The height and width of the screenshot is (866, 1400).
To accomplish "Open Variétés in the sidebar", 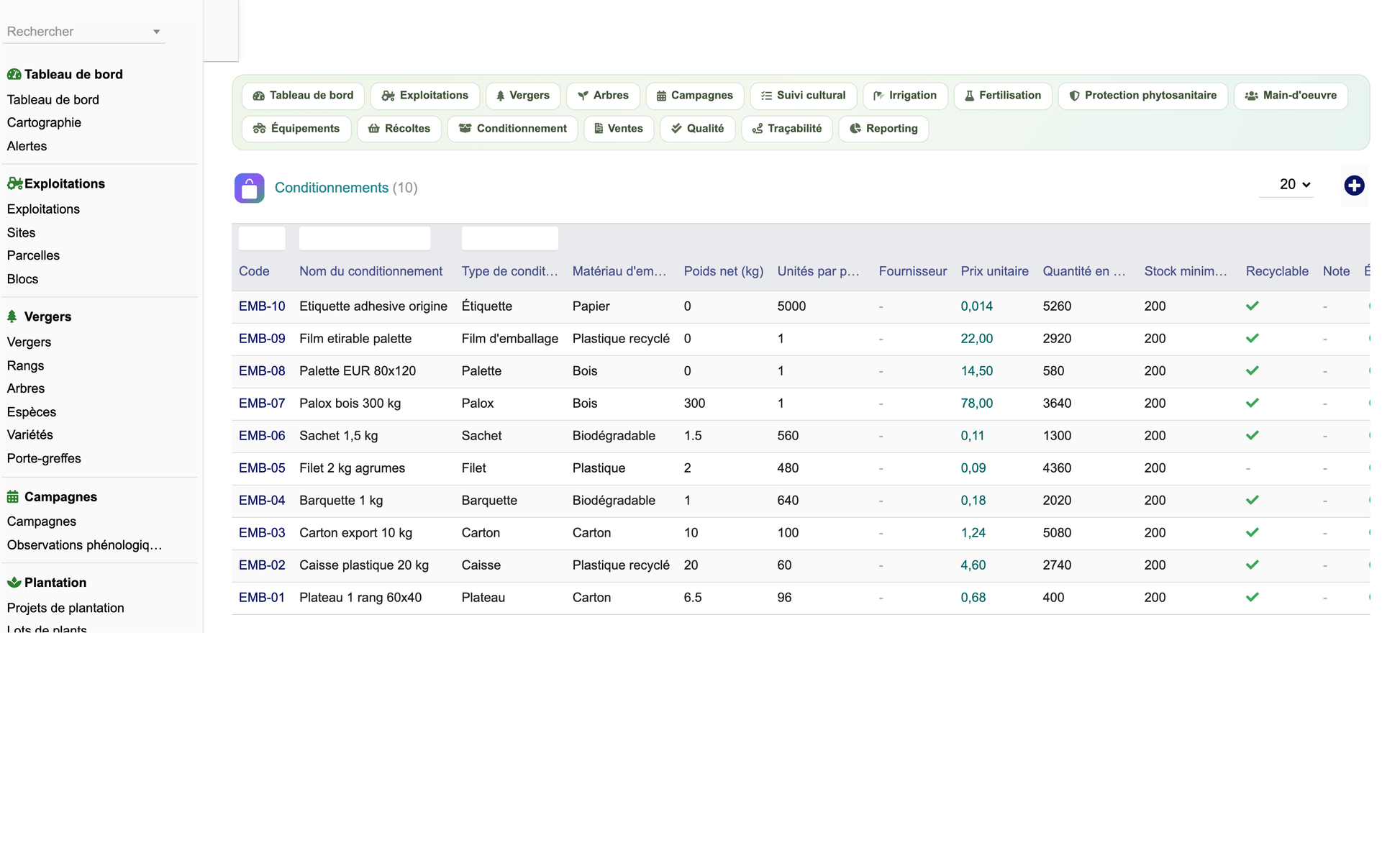I will 30,434.
